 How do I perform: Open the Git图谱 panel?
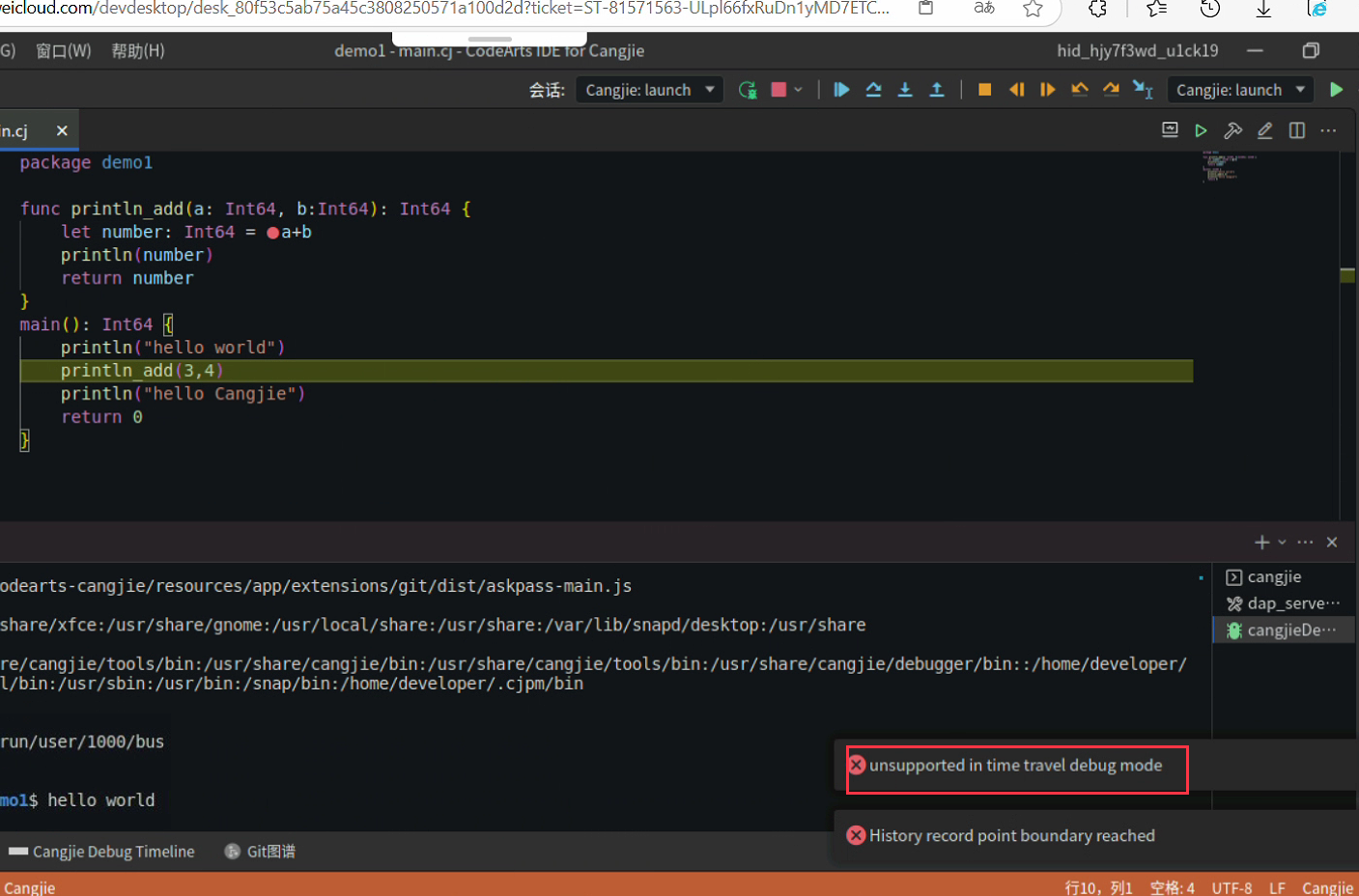click(260, 852)
